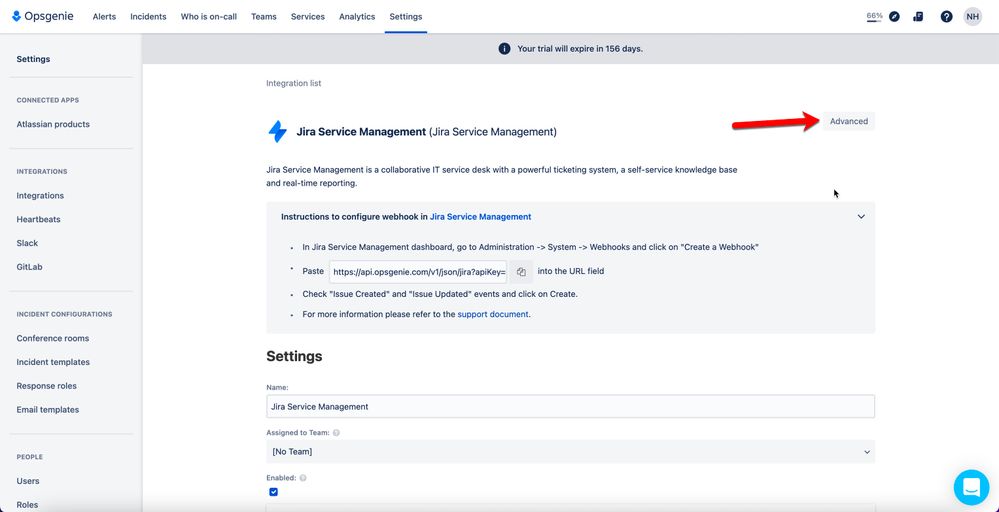
Task: Open the release notes icon in header
Action: (918, 17)
